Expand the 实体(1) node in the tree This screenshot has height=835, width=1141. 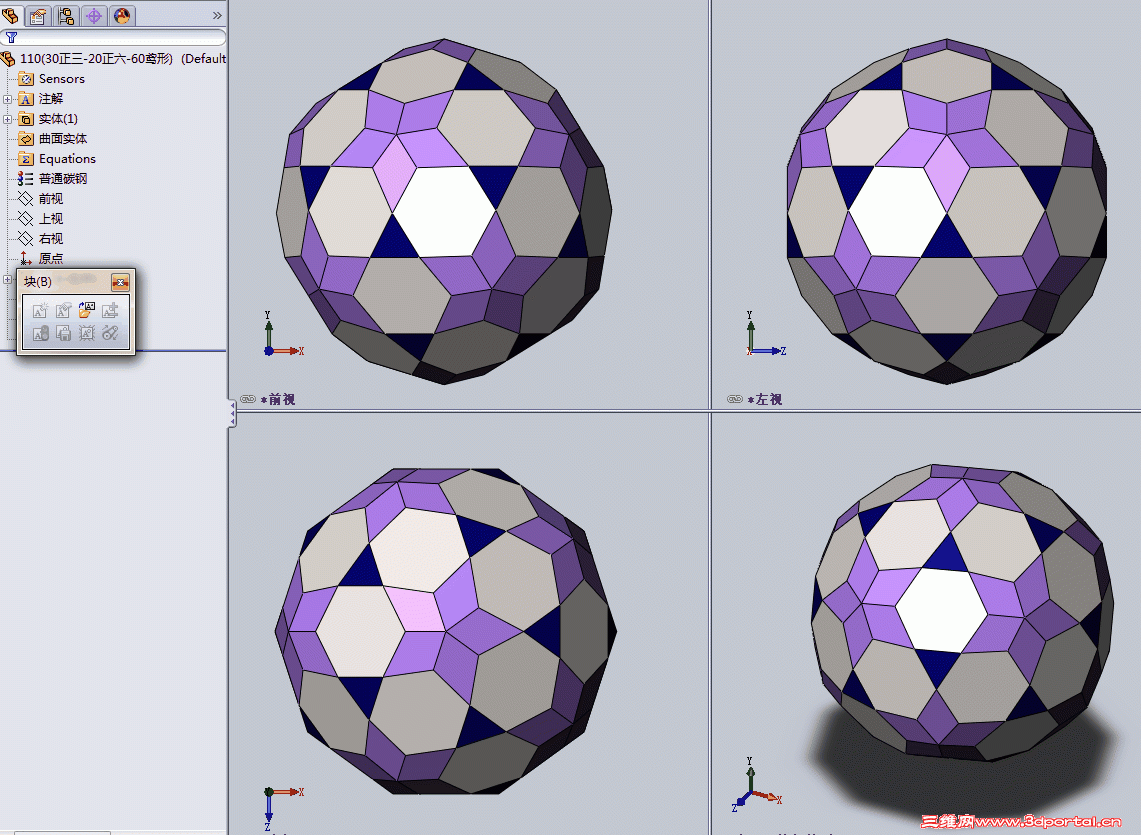[7, 118]
